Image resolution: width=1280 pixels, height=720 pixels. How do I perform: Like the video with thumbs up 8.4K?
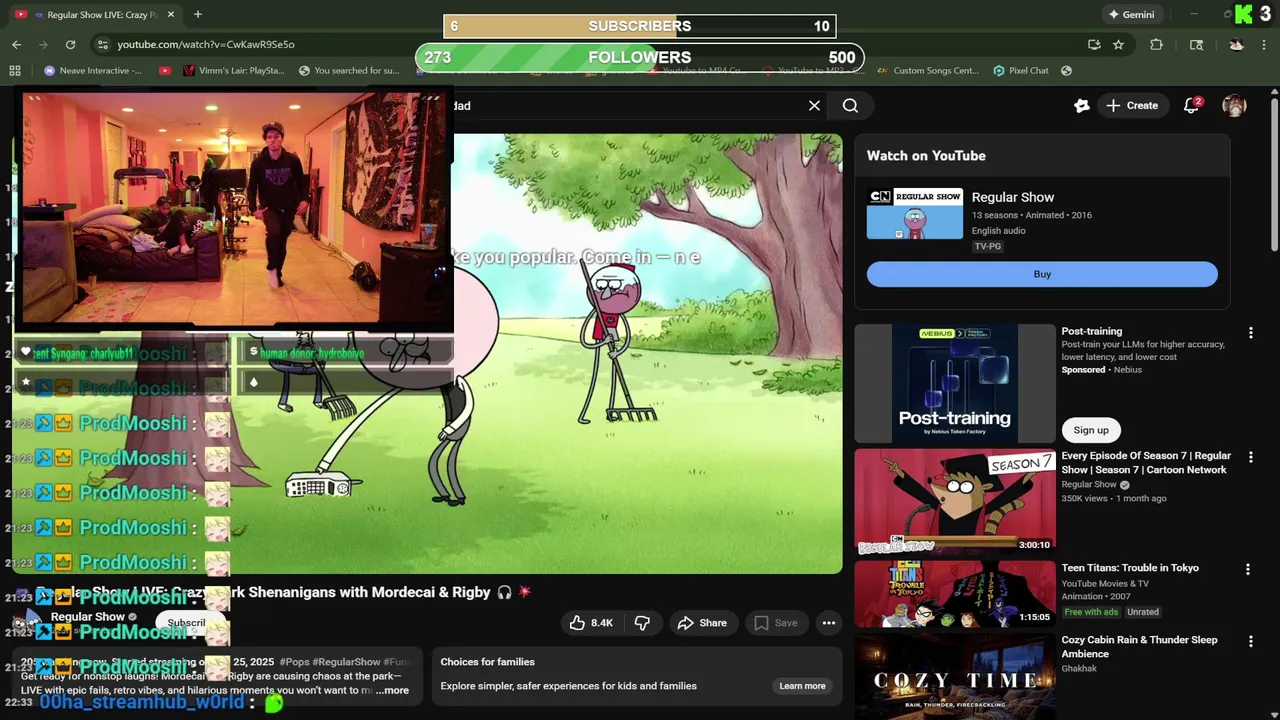tap(591, 623)
